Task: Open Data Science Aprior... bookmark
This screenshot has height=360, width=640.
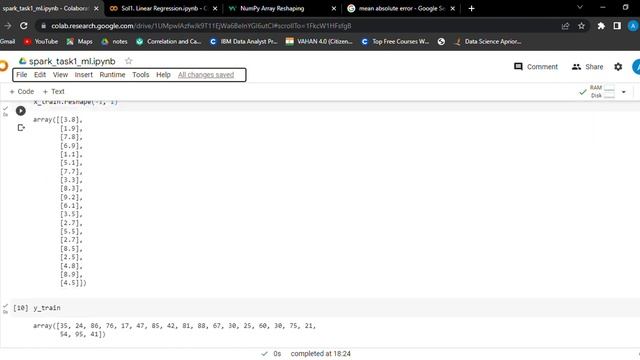Action: tap(487, 41)
